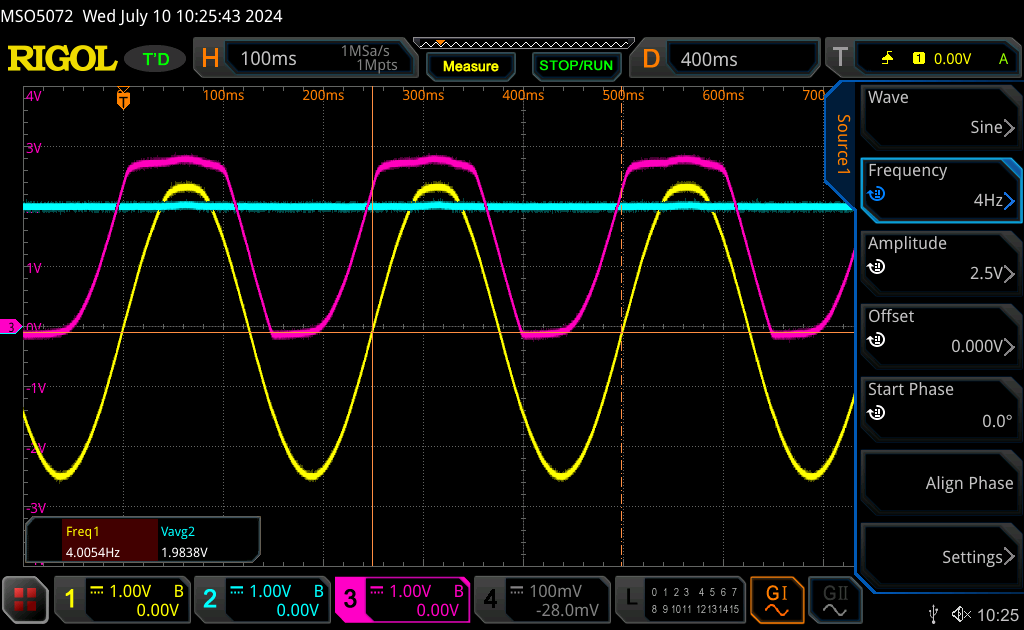
Task: Click the RIGOL logo
Action: (62, 59)
